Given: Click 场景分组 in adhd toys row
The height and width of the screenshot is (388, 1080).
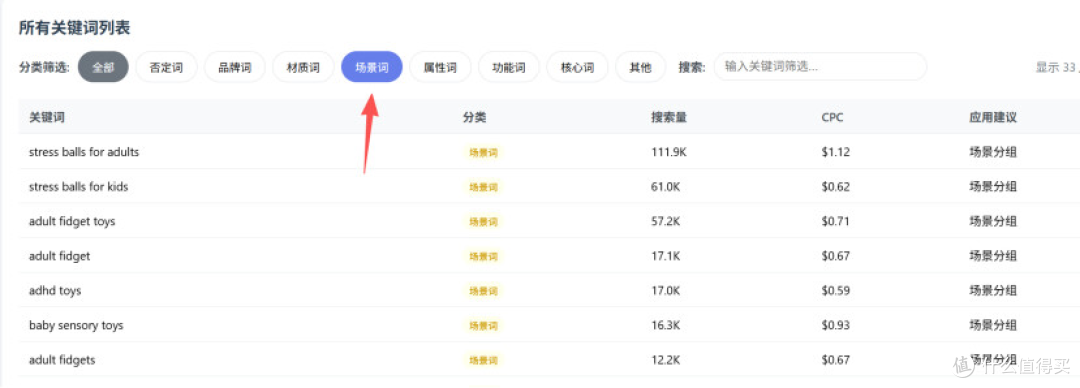Looking at the screenshot, I should (x=993, y=290).
